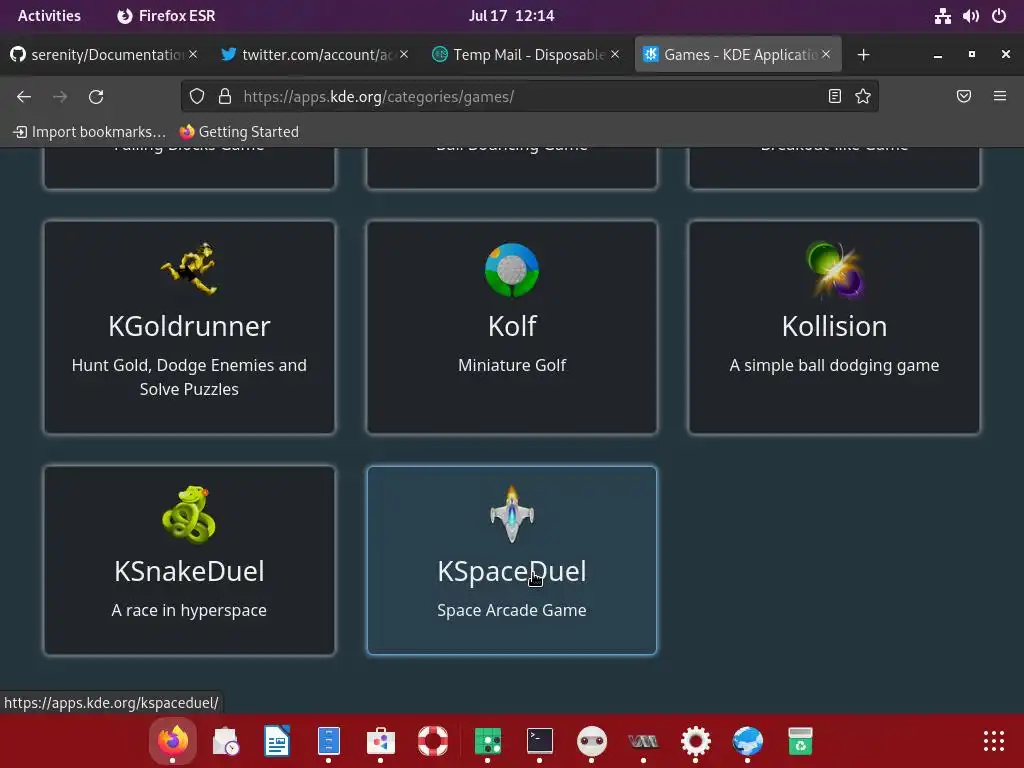Close the Games - KDE Applications tab
1024x768 pixels.
tap(826, 54)
